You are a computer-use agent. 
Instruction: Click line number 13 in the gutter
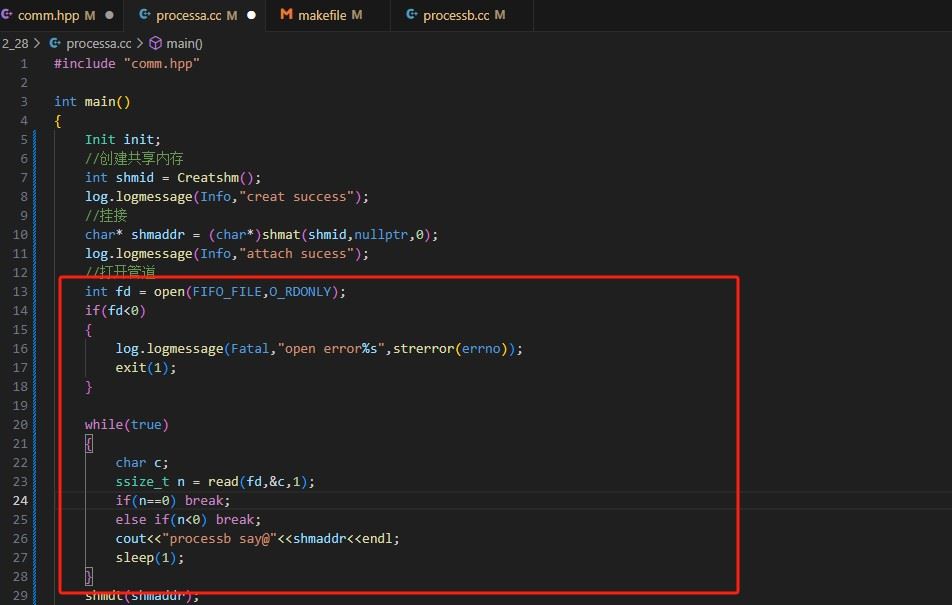[20, 292]
